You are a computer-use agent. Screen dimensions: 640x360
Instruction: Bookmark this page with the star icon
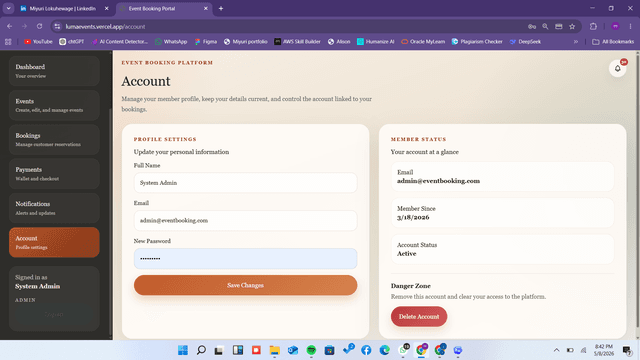[572, 27]
